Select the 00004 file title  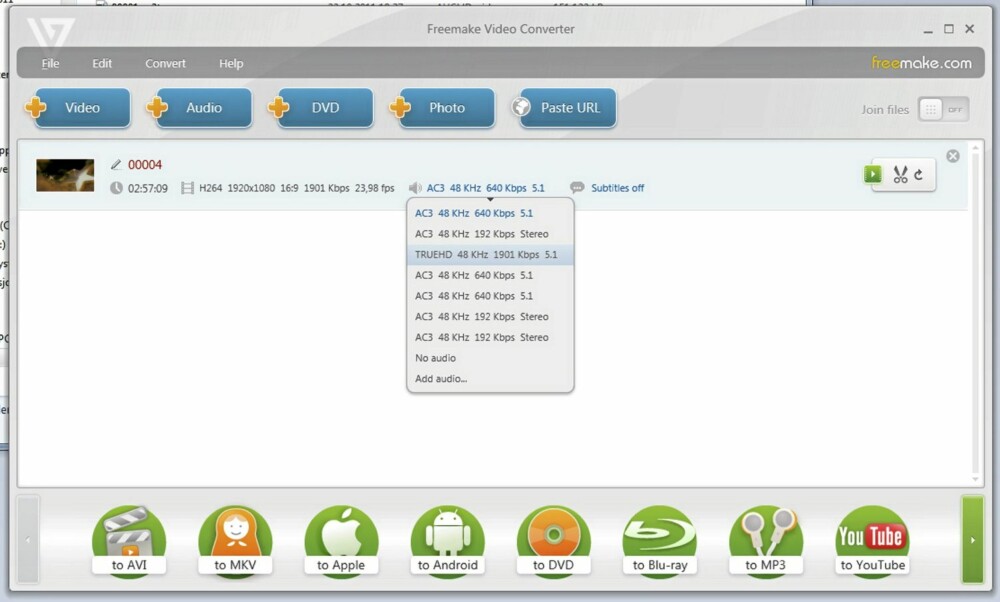point(145,165)
